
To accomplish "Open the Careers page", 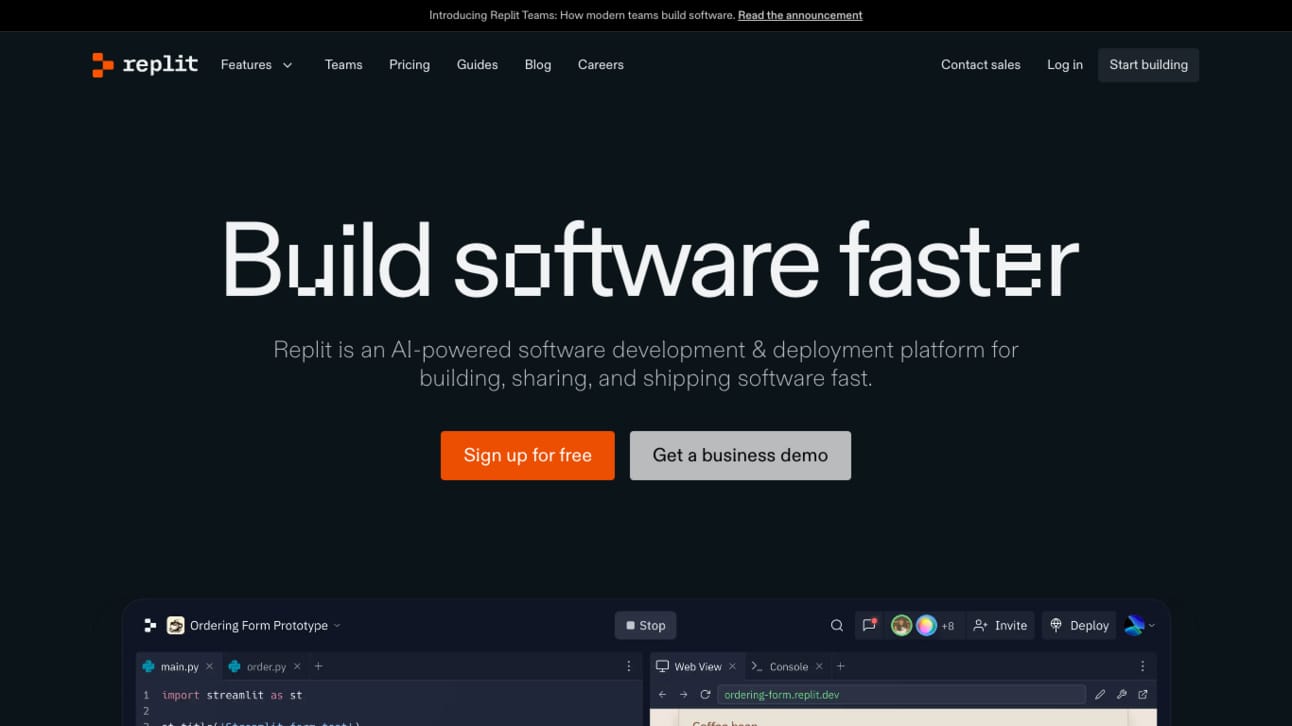I will click(601, 65).
